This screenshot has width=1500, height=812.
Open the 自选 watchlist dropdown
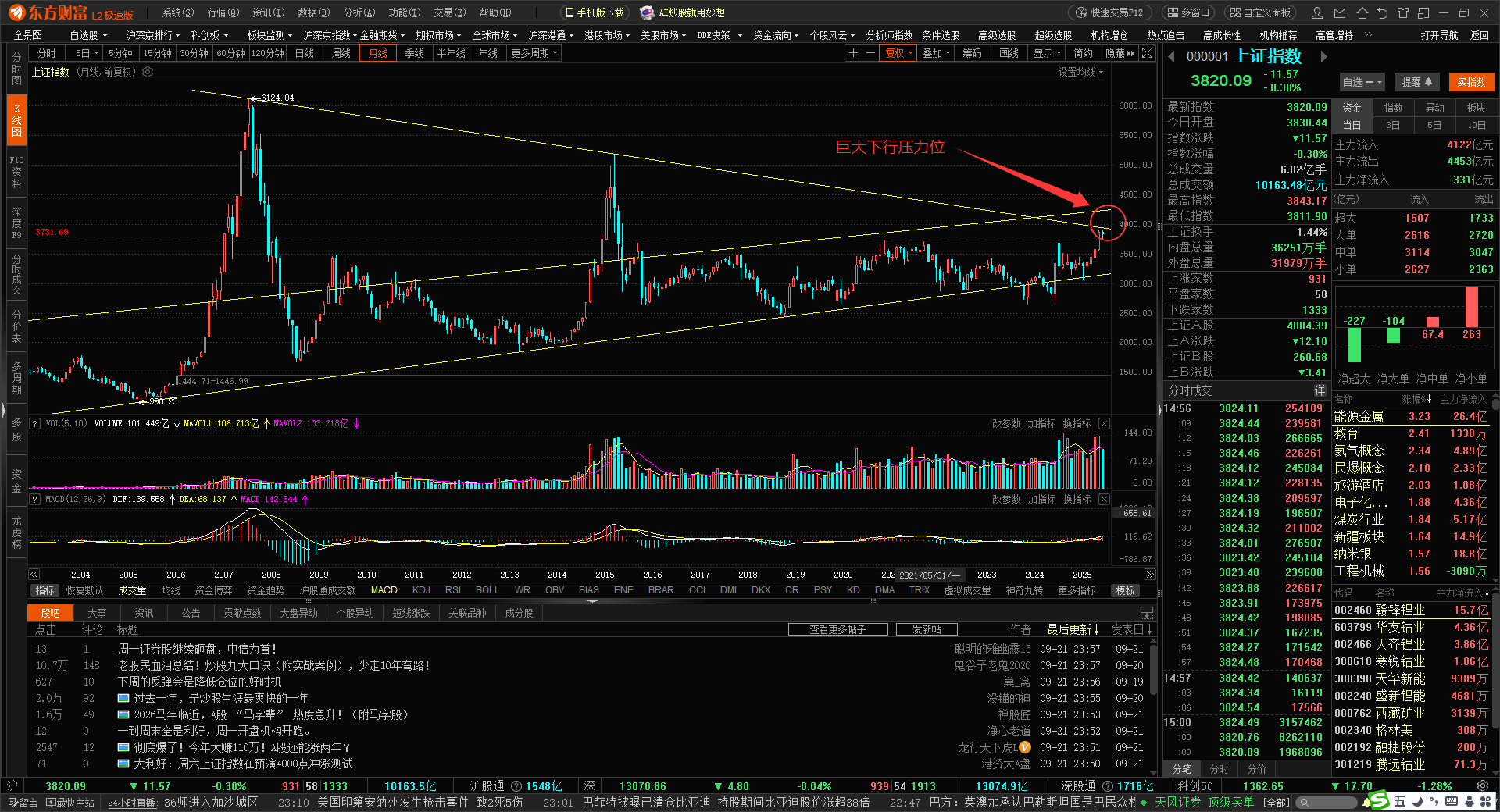coord(1362,82)
